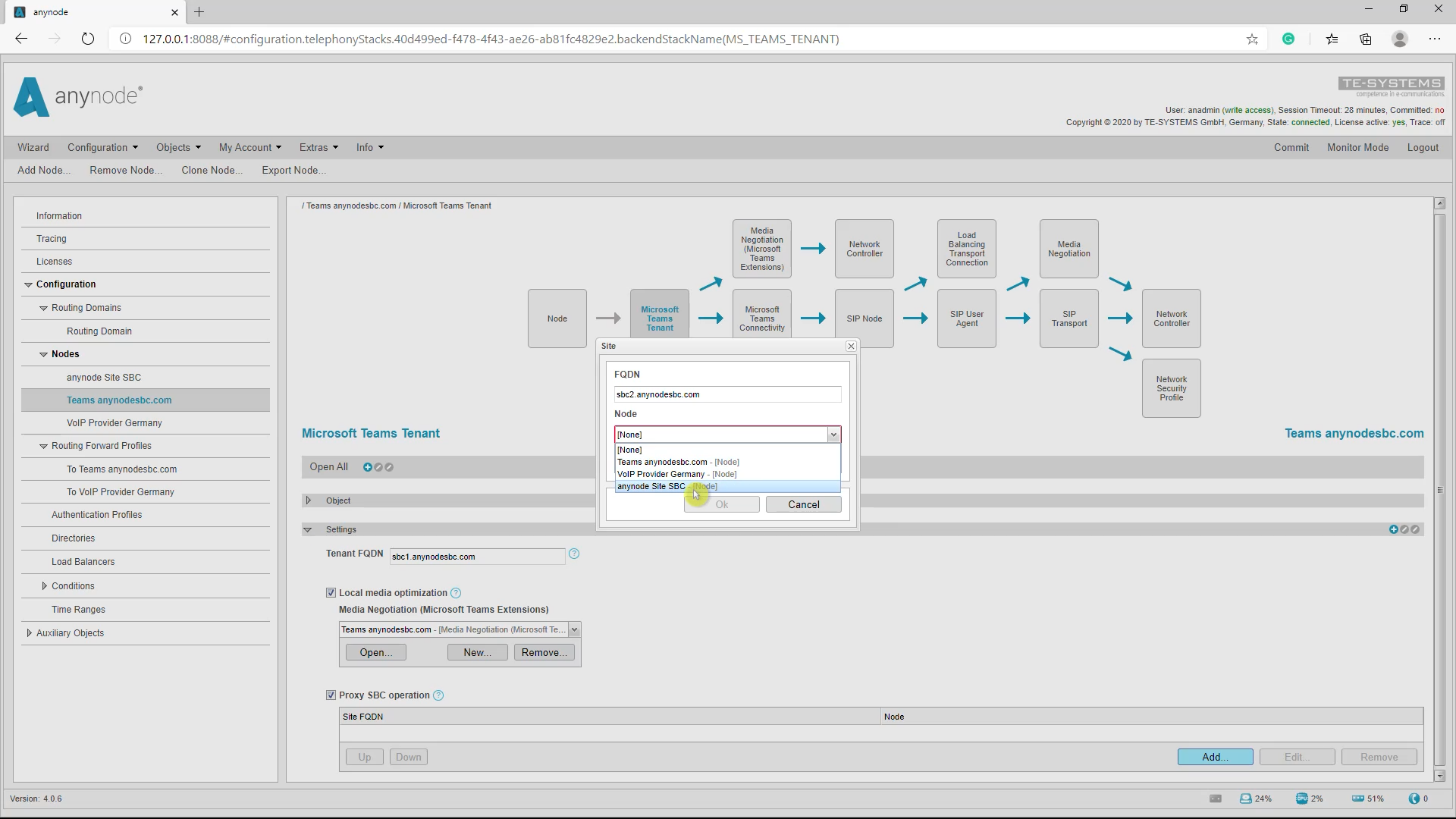The height and width of the screenshot is (819, 1456).
Task: Choose VoIP Provider Germany in Node list
Action: 728,474
